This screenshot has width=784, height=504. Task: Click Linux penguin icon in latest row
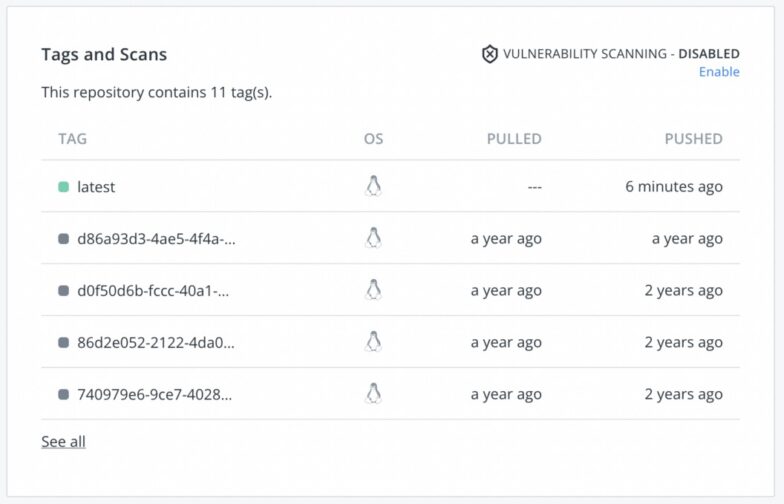[373, 186]
